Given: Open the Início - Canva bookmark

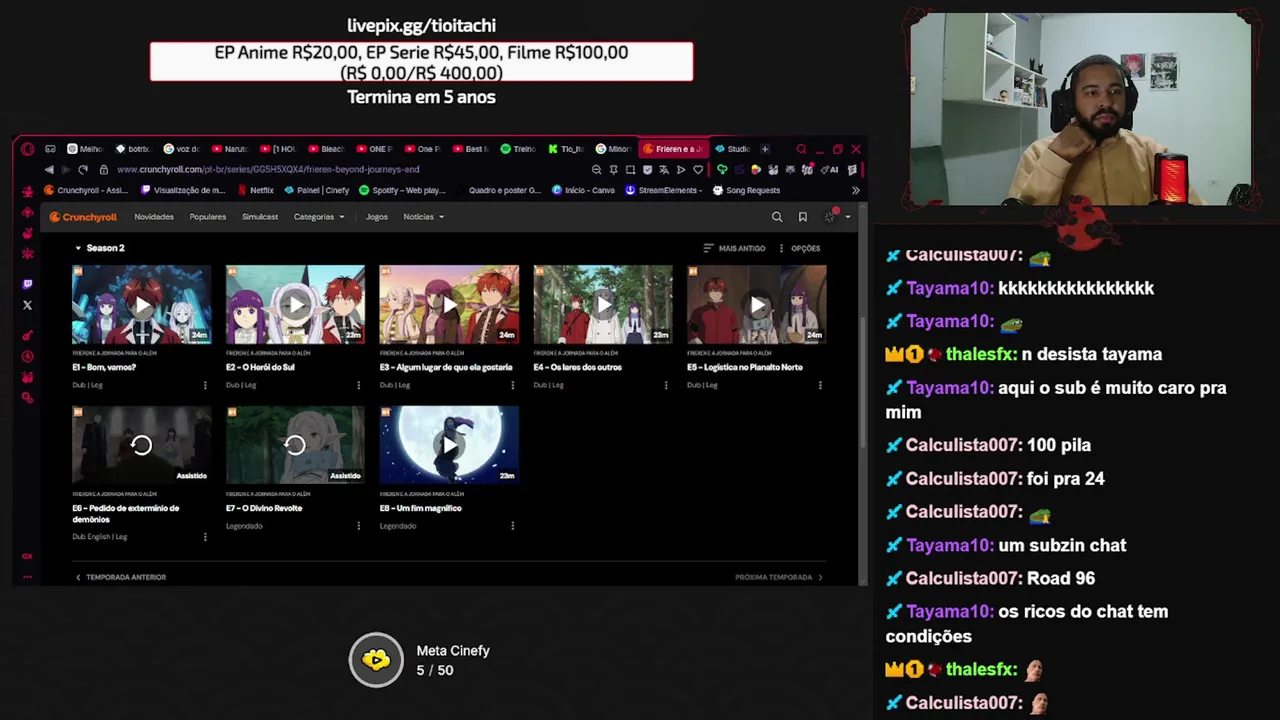Looking at the screenshot, I should [582, 190].
